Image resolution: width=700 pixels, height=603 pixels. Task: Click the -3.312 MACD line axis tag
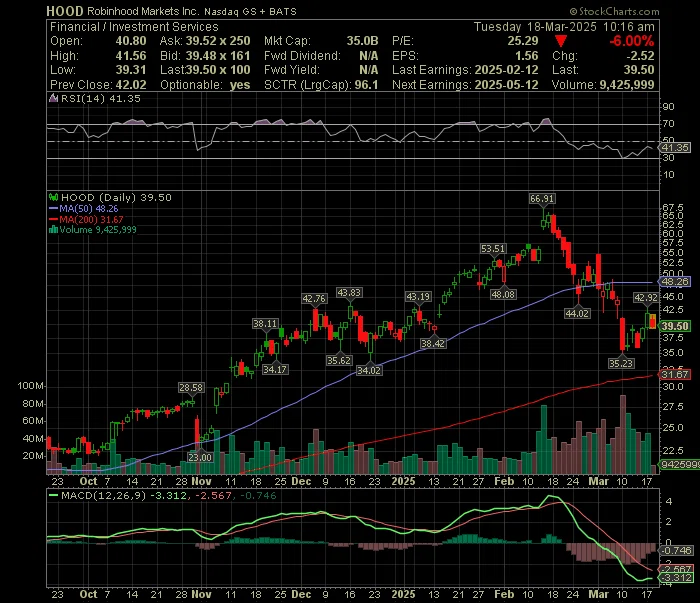point(677,578)
